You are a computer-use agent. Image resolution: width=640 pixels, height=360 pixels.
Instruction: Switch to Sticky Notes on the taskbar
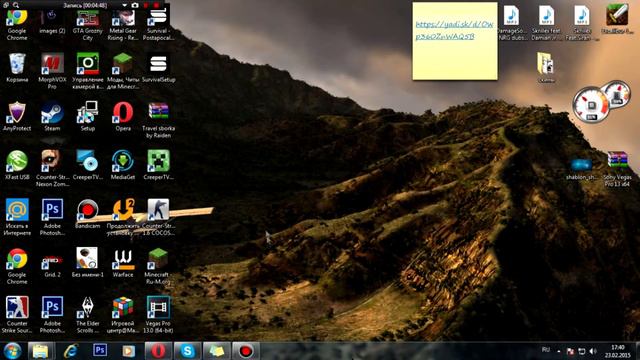pos(217,351)
